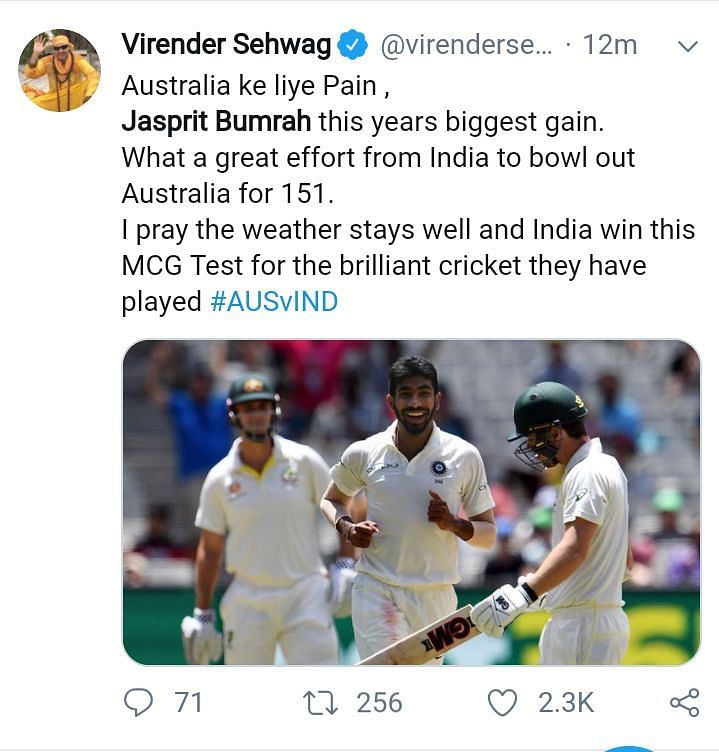Click the blue verified badge

(x=352, y=45)
